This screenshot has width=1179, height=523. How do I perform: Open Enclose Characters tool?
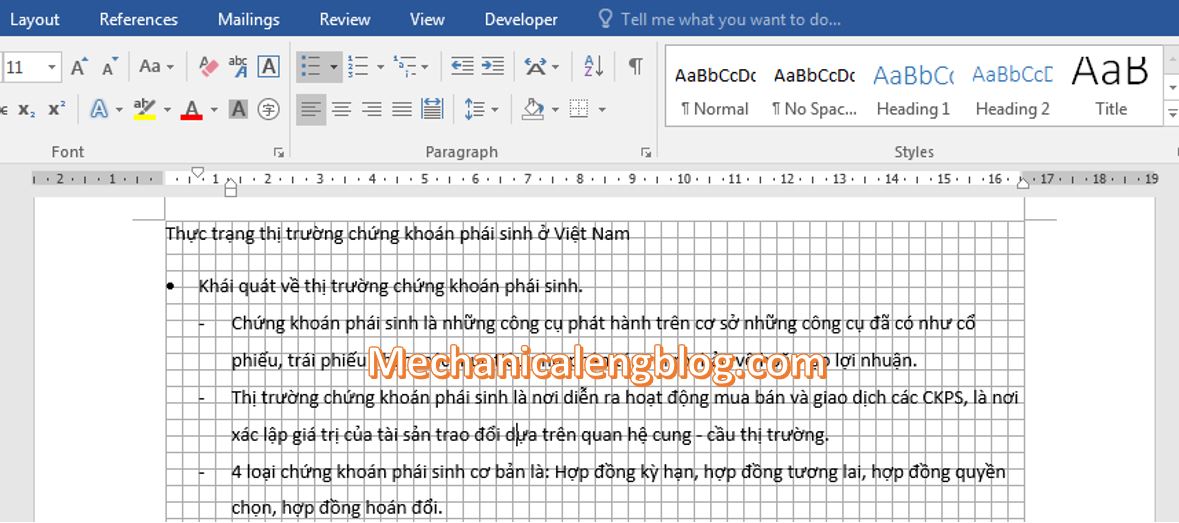[x=268, y=110]
